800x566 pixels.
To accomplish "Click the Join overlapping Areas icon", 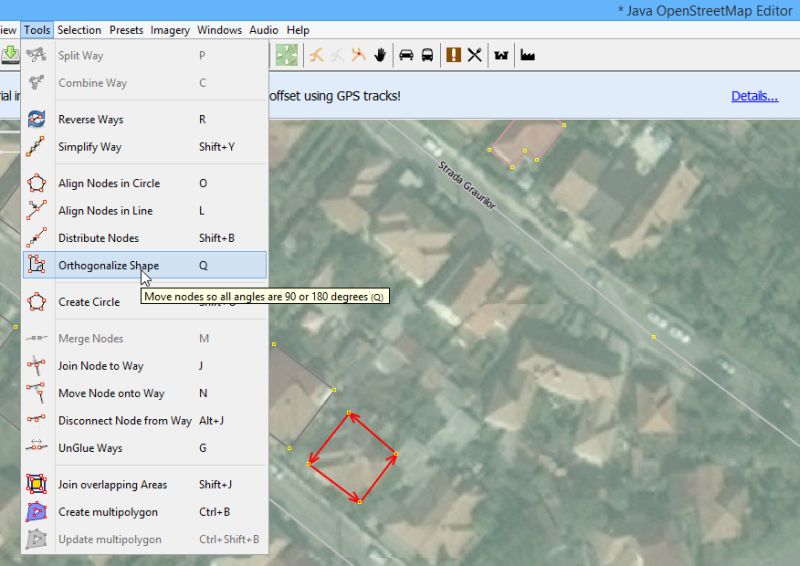I will point(36,484).
